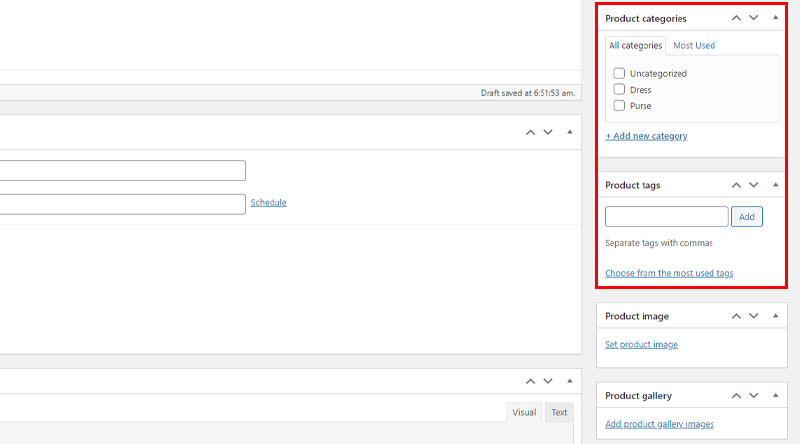Viewport: 800px width, 444px height.
Task: Focus the input field above Schedule row
Action: pyautogui.click(x=122, y=170)
